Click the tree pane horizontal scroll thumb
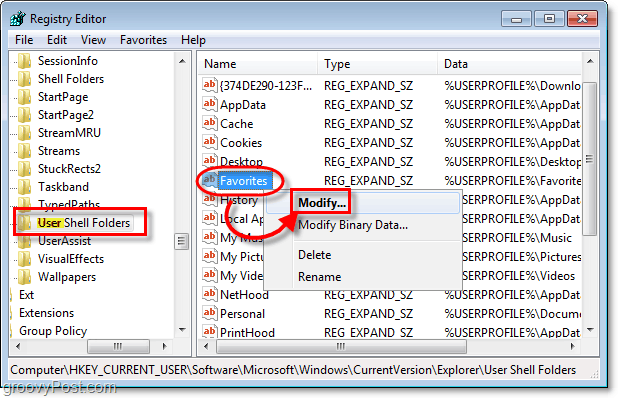 (118, 346)
